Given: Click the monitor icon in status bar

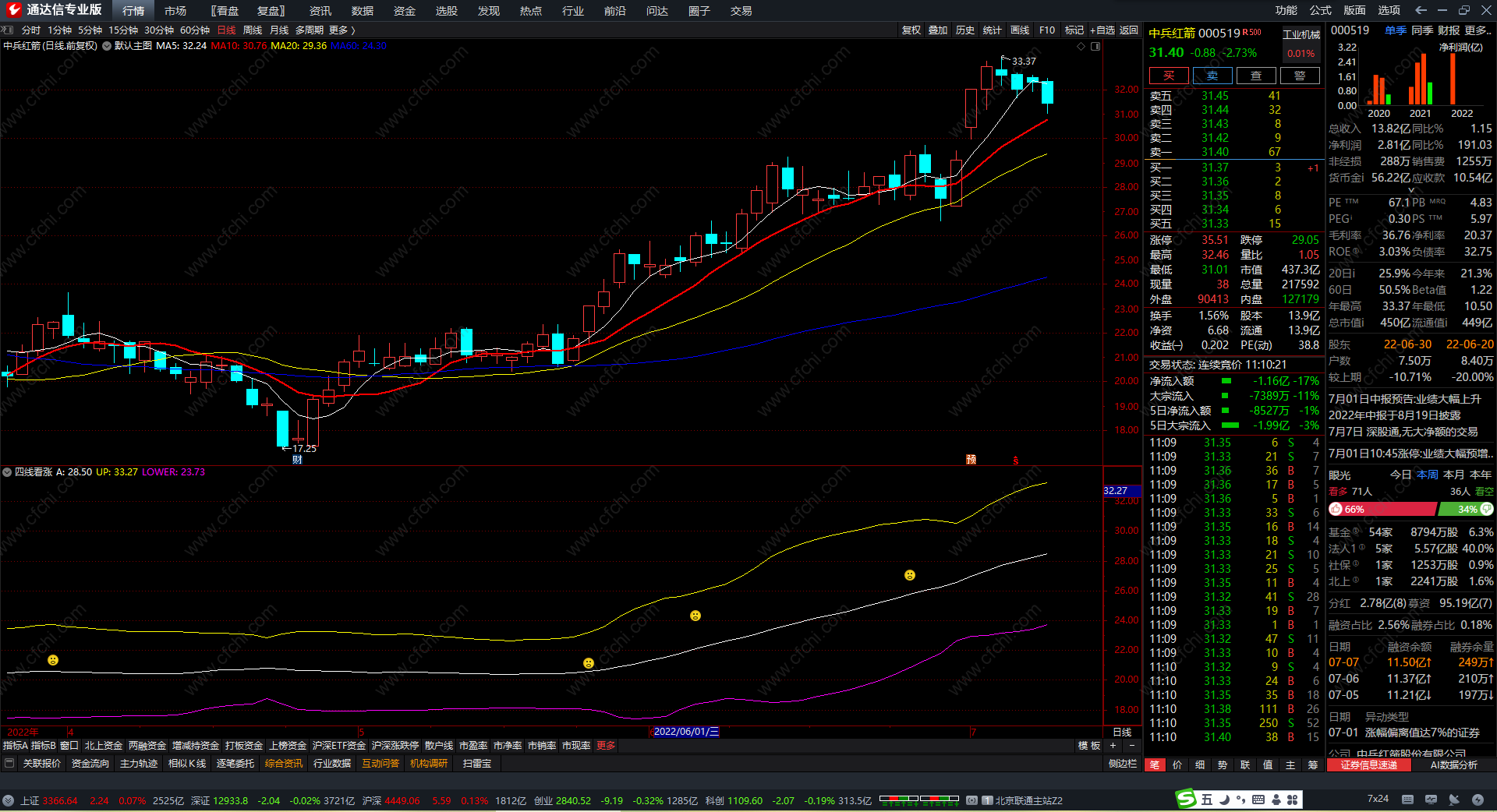Looking at the screenshot, I should [1431, 800].
